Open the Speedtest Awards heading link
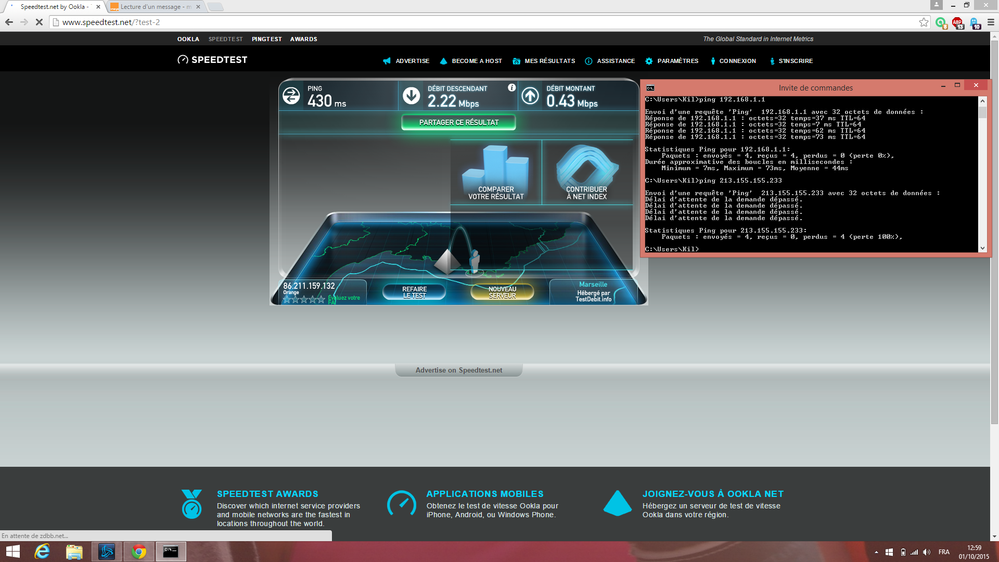This screenshot has height=562, width=999. [268, 494]
